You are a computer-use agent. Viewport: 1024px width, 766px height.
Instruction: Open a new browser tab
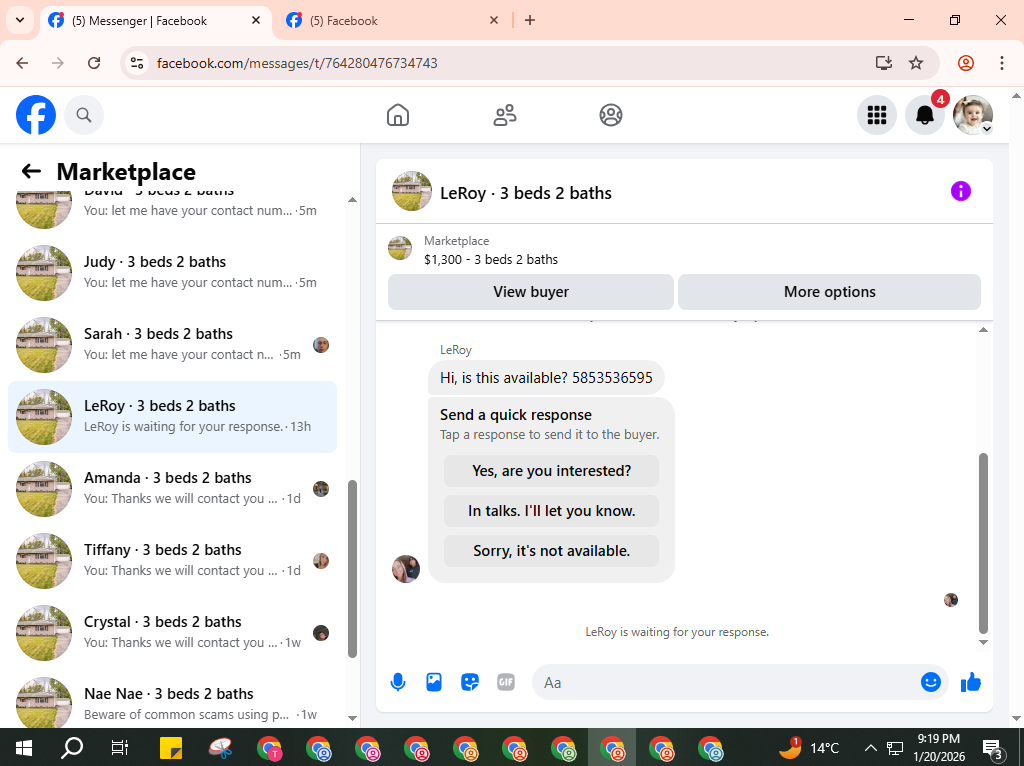[530, 20]
